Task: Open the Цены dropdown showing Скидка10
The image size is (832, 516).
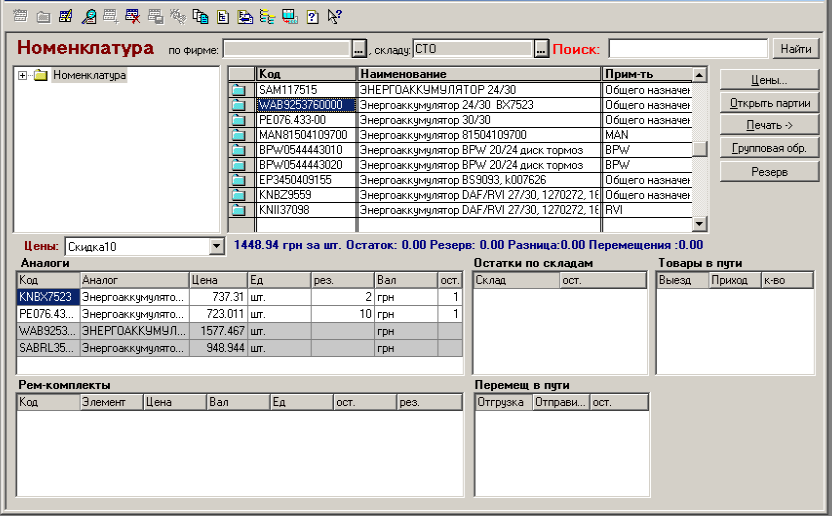Action: (216, 246)
